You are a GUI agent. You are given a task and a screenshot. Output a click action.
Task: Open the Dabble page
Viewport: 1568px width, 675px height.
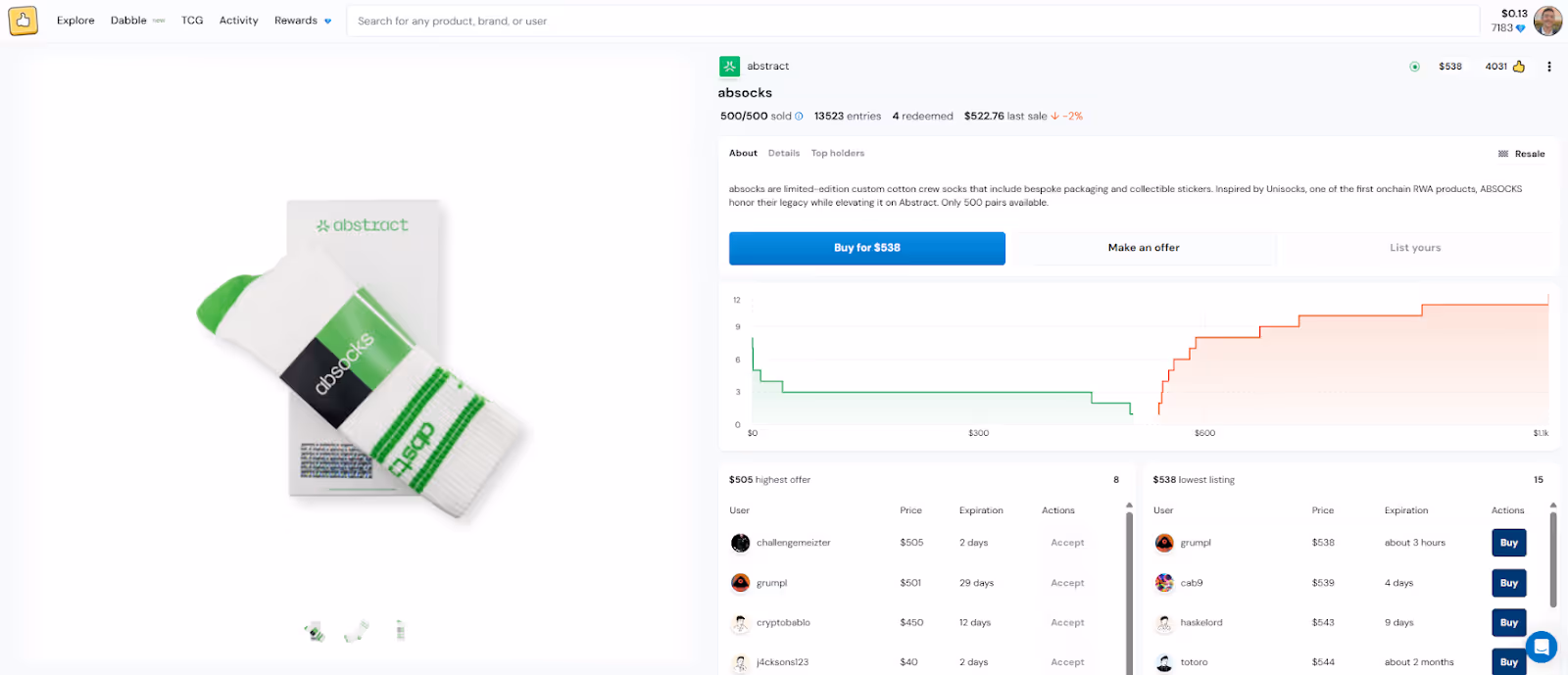click(x=128, y=21)
